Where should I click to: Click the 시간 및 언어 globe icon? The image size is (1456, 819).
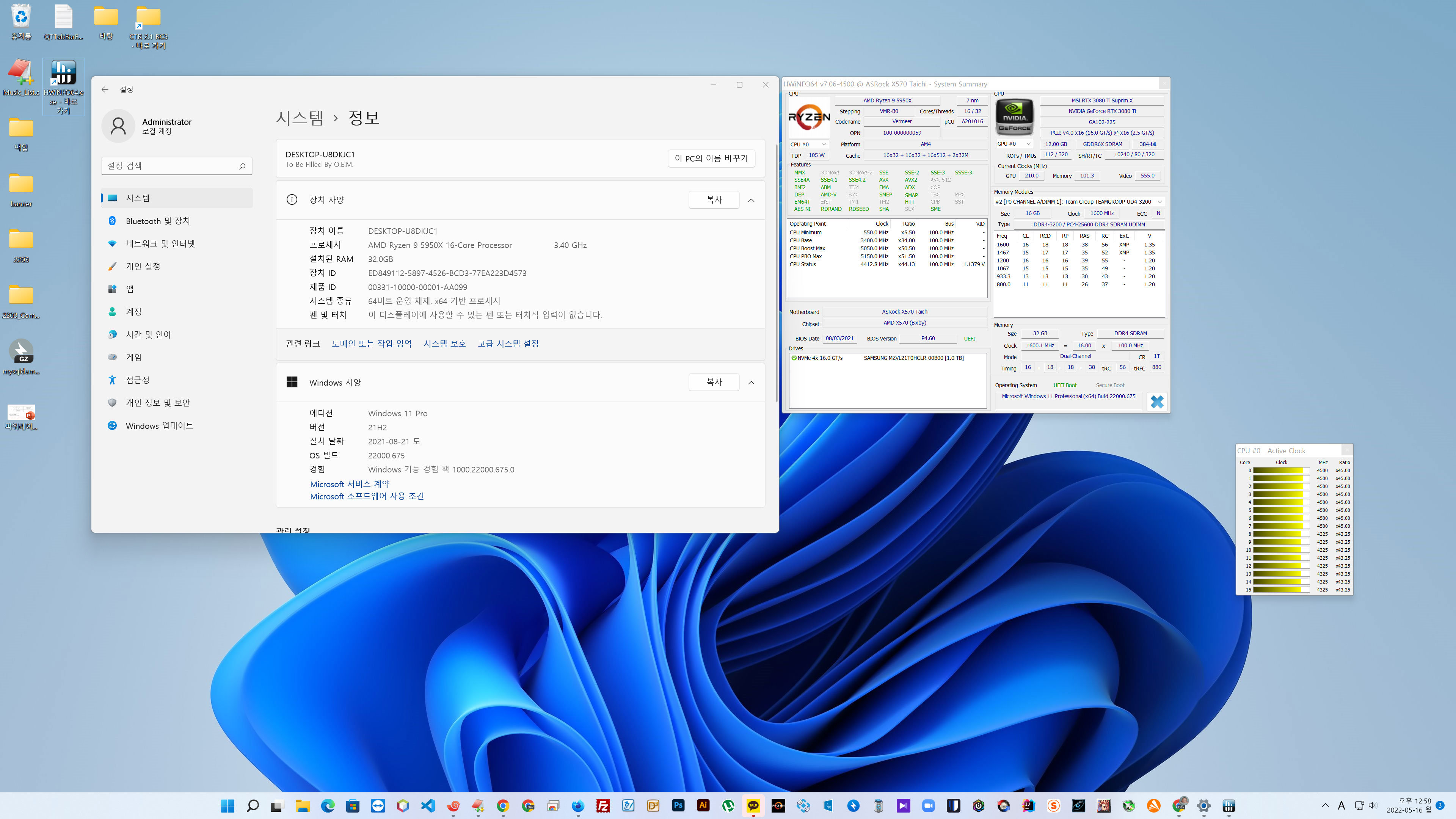click(x=112, y=334)
